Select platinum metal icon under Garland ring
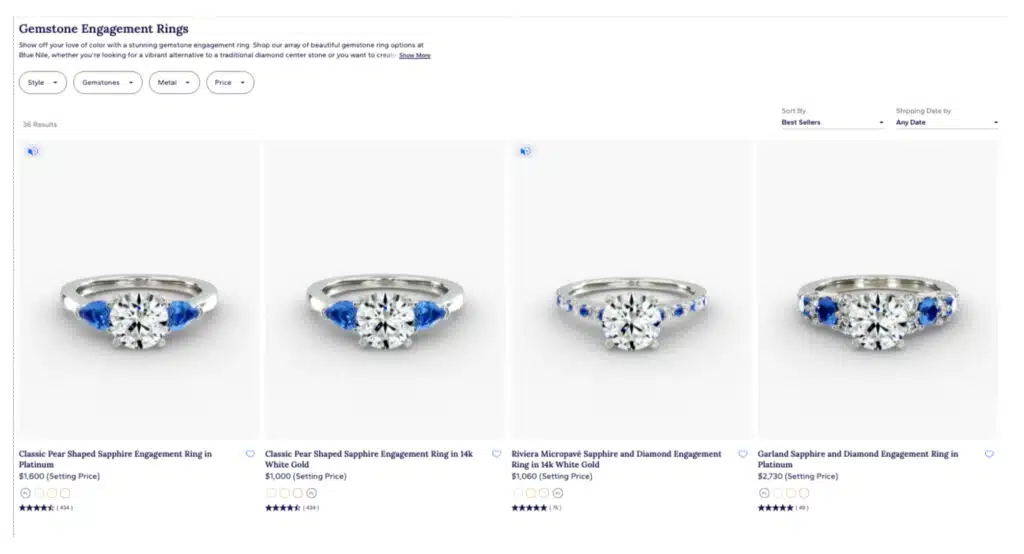Screen dimensions: 1024x554 pyautogui.click(x=764, y=493)
